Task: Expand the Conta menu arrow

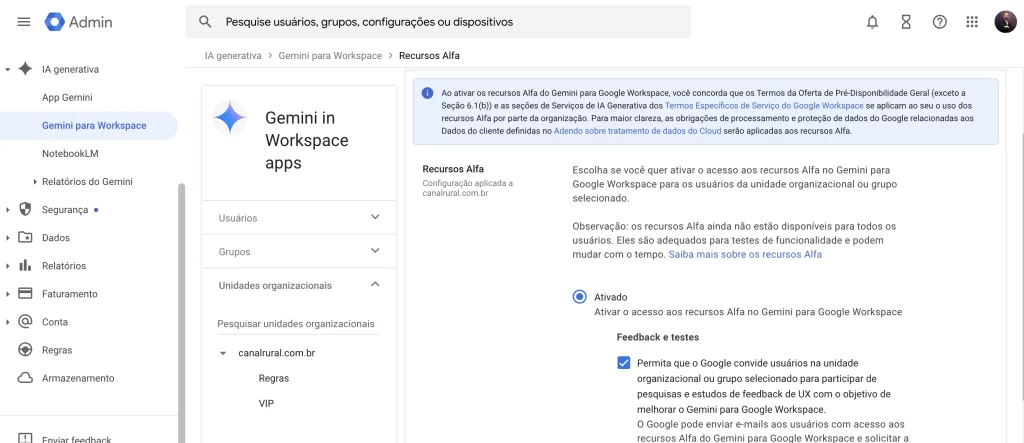Action: [x=7, y=322]
